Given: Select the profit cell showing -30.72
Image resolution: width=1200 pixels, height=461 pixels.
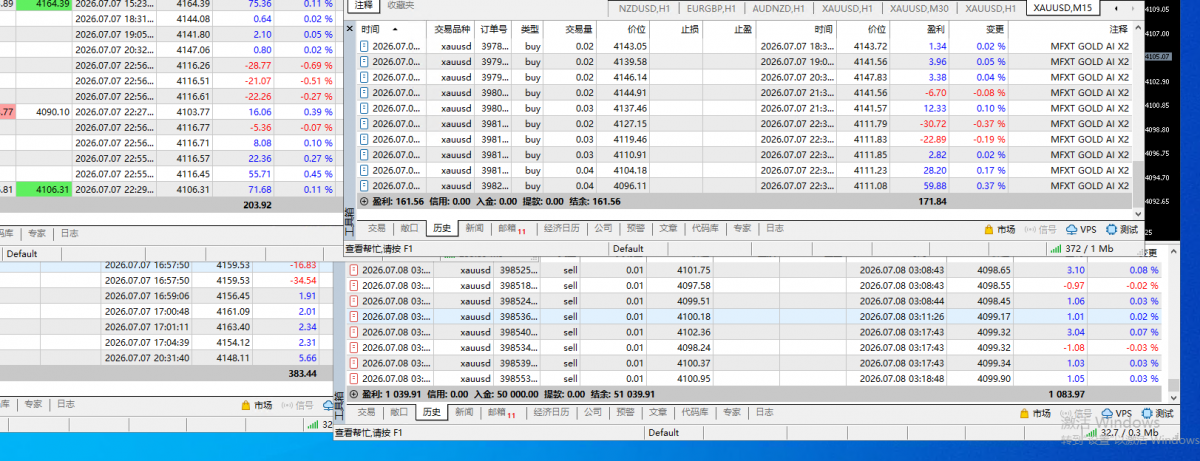Looking at the screenshot, I should click(x=932, y=124).
